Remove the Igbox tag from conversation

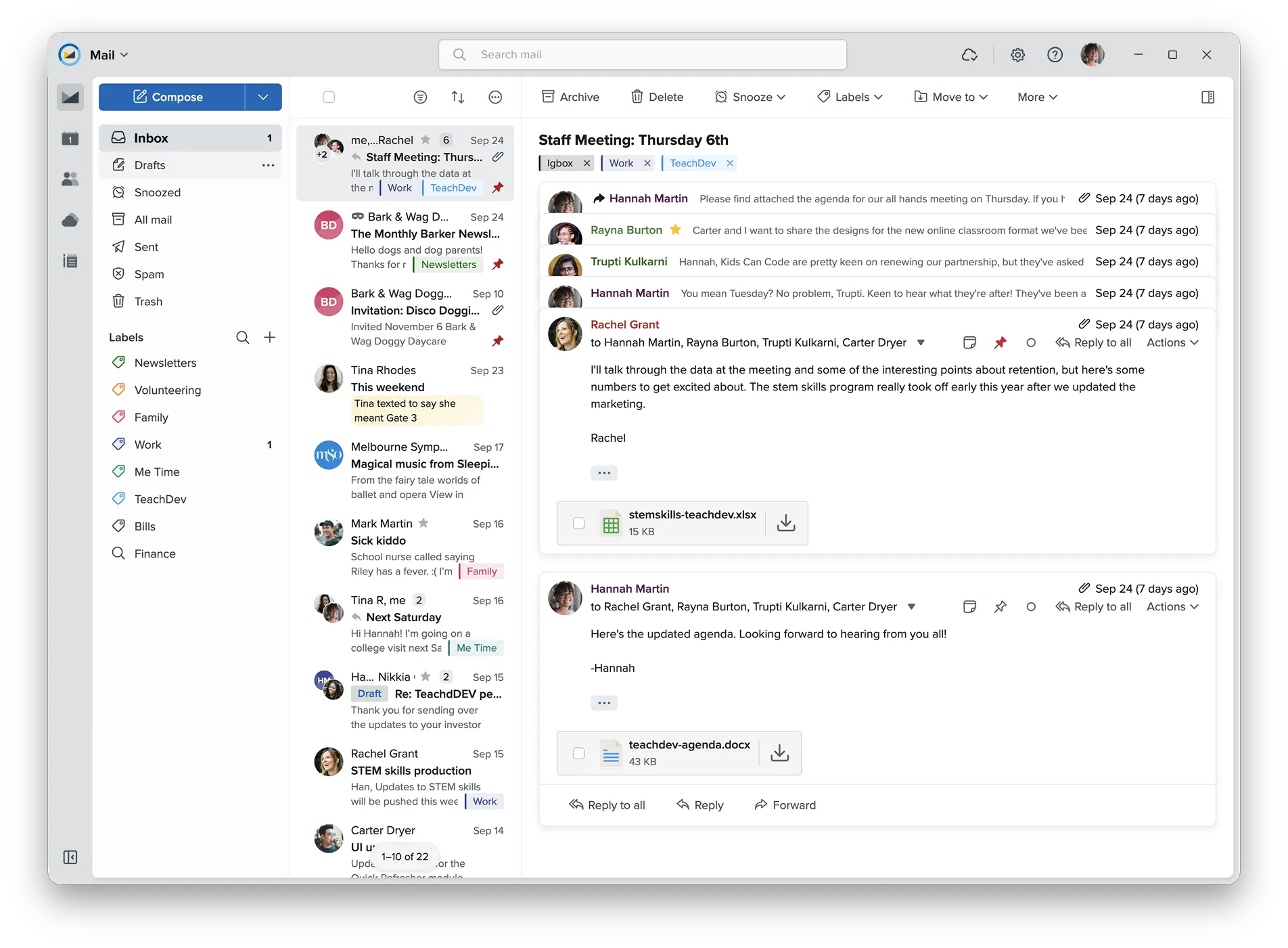point(586,163)
